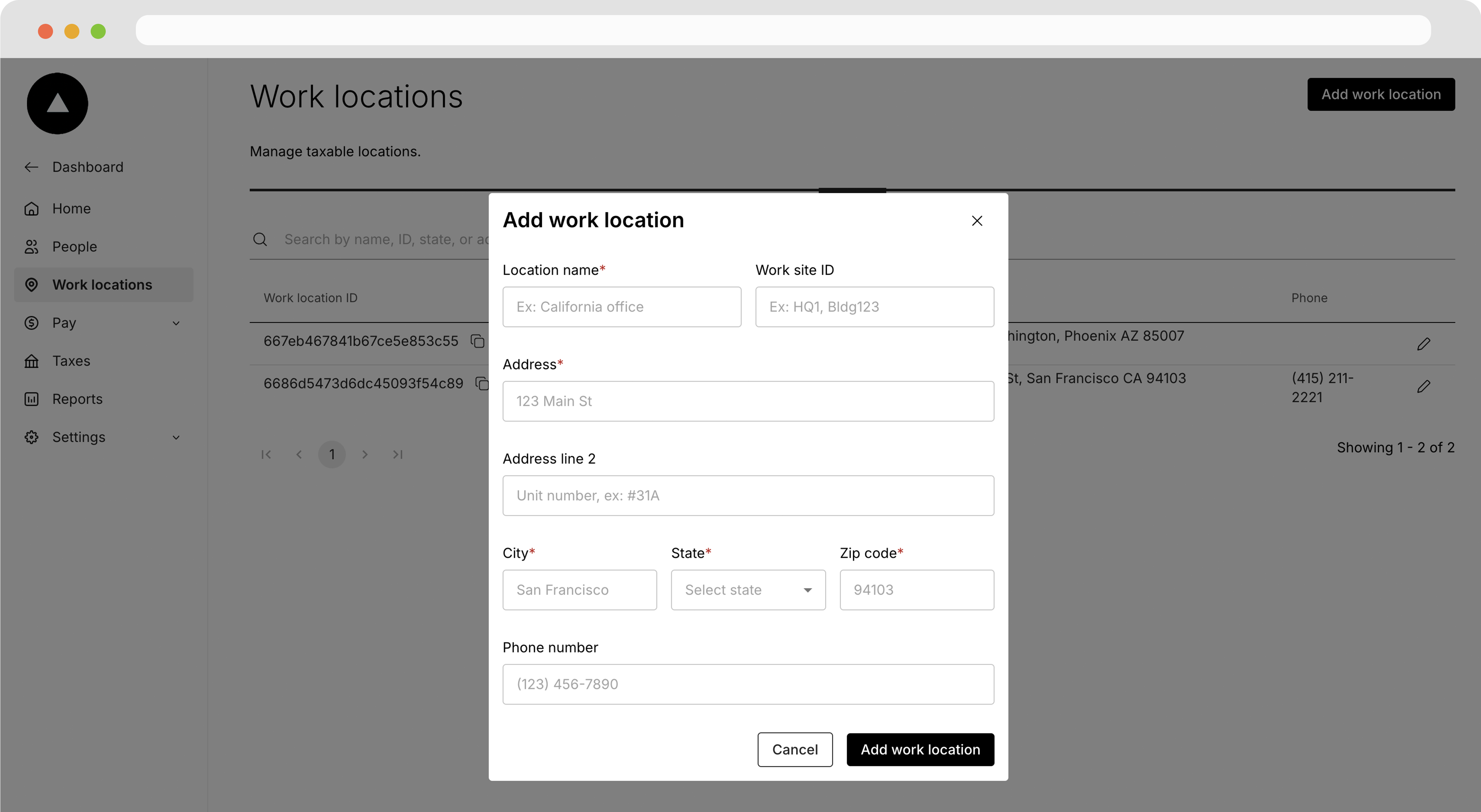
Task: Edit the San Francisco location row
Action: click(1424, 386)
